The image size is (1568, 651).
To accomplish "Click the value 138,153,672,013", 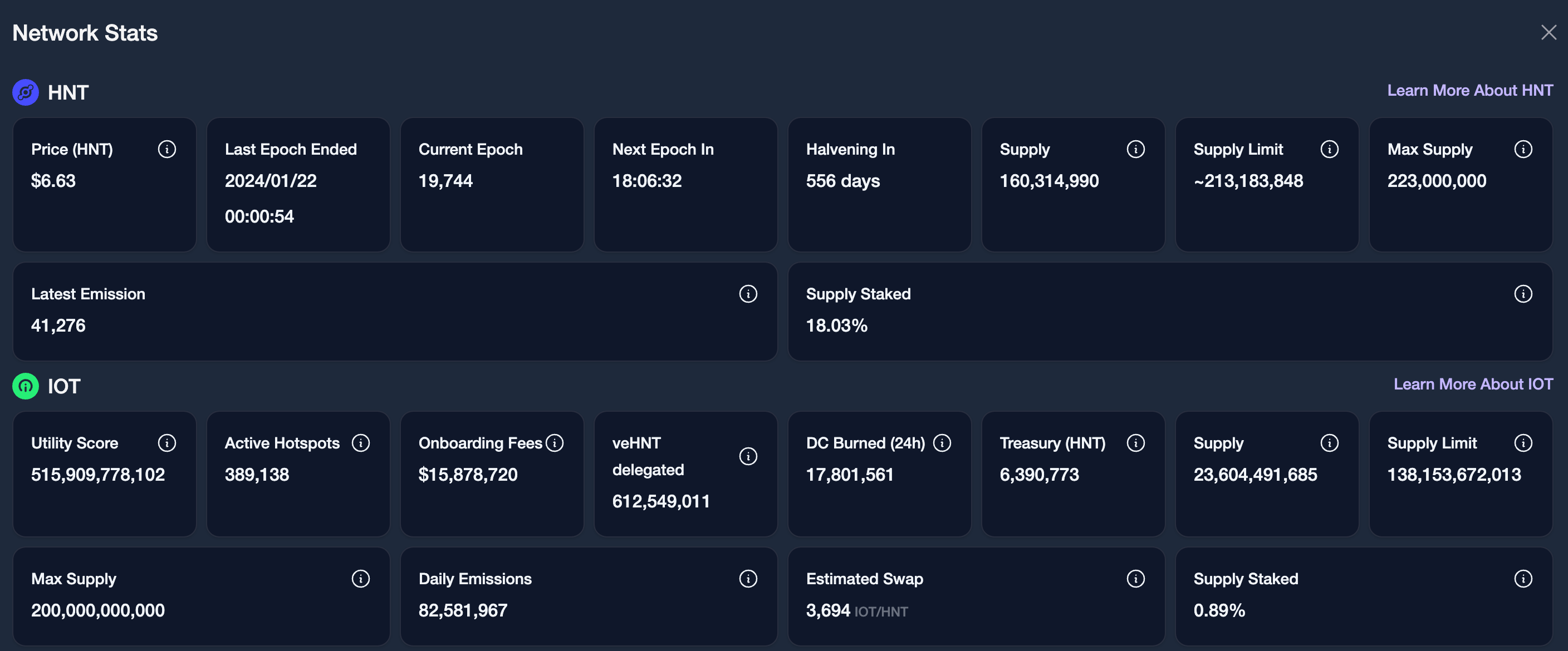I will 1454,475.
